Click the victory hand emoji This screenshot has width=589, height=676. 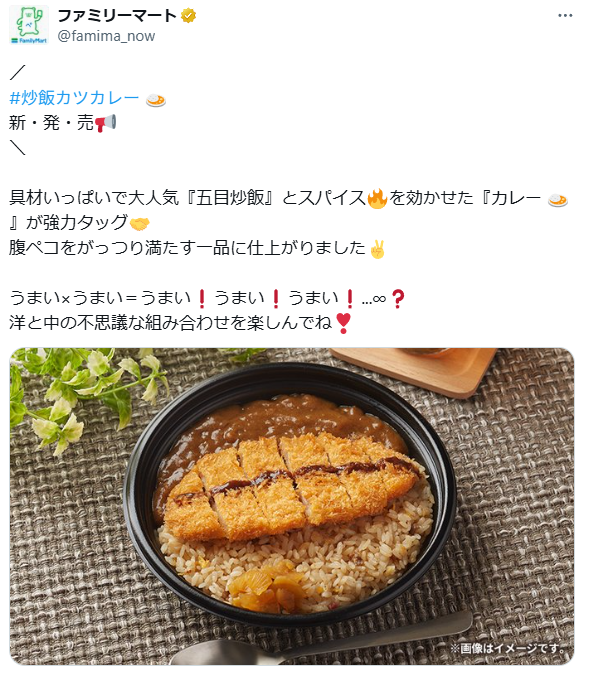377,249
